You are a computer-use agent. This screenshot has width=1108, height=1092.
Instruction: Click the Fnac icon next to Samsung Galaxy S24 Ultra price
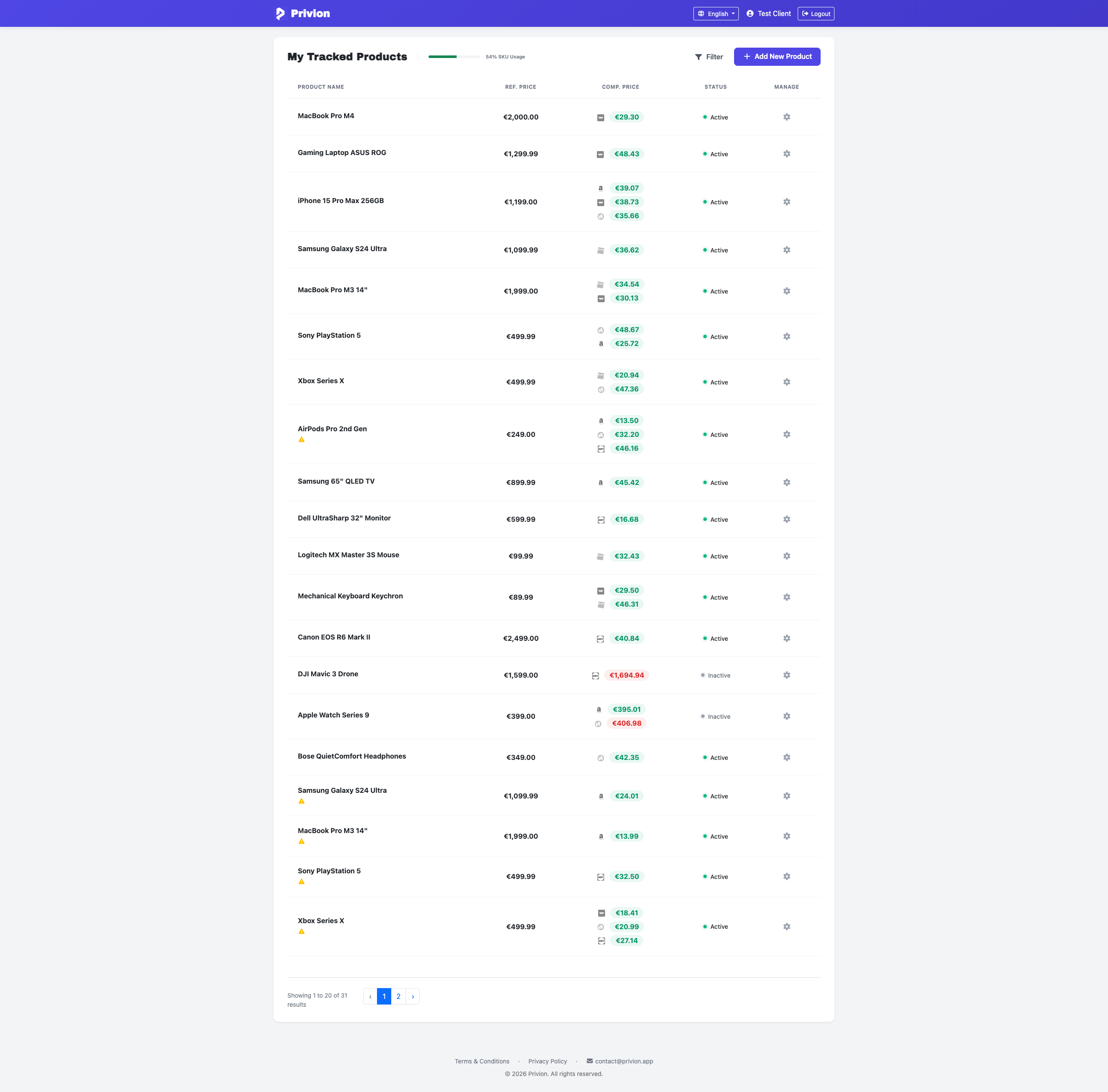(x=600, y=250)
